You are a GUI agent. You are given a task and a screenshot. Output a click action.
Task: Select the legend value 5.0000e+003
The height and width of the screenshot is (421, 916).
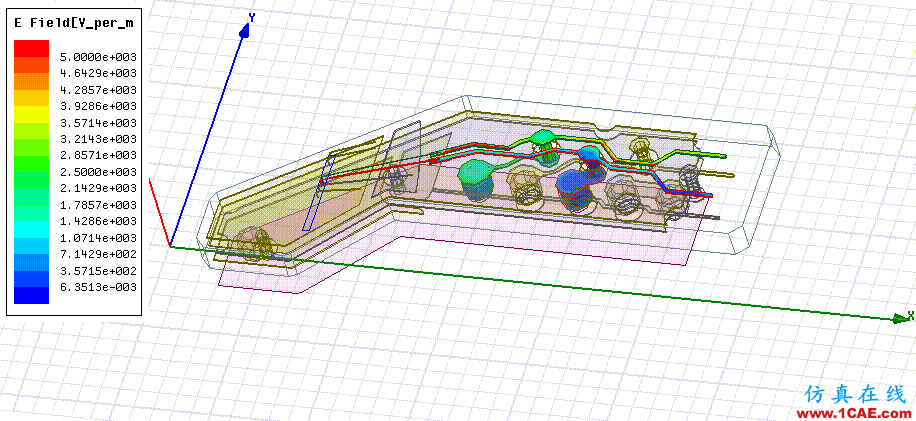98,57
